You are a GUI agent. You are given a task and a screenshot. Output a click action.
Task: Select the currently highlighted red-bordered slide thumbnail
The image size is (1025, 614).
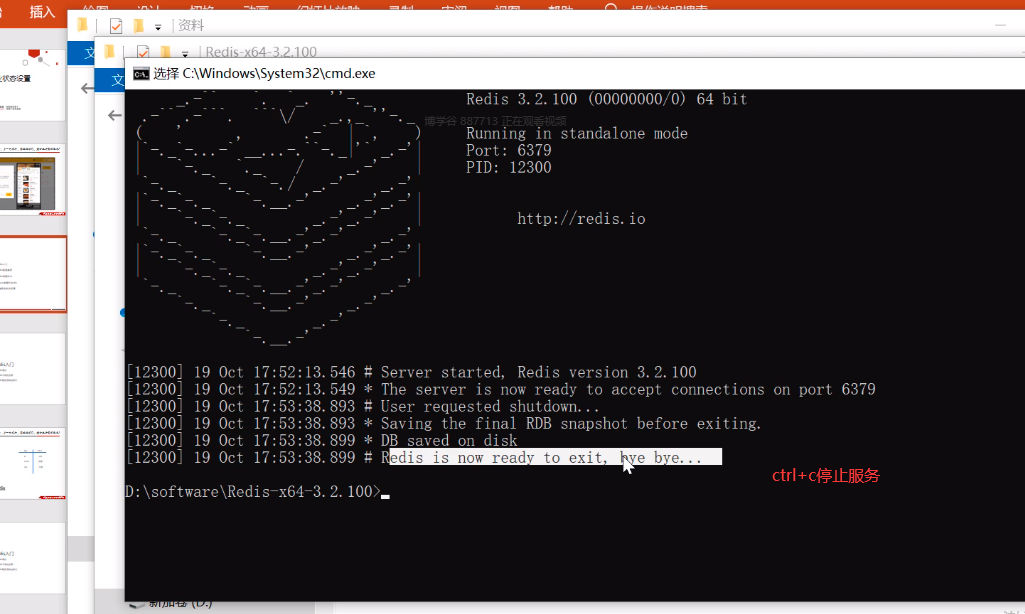(33, 274)
